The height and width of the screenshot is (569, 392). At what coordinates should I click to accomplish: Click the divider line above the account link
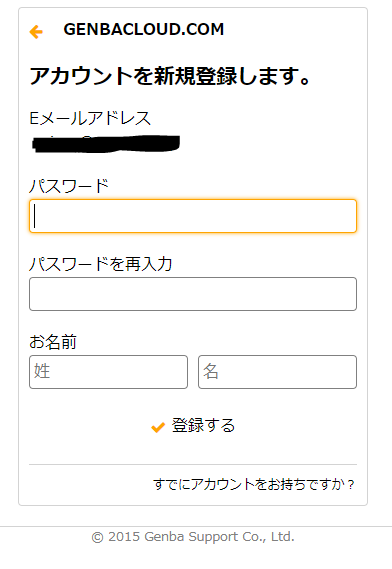[x=193, y=464]
